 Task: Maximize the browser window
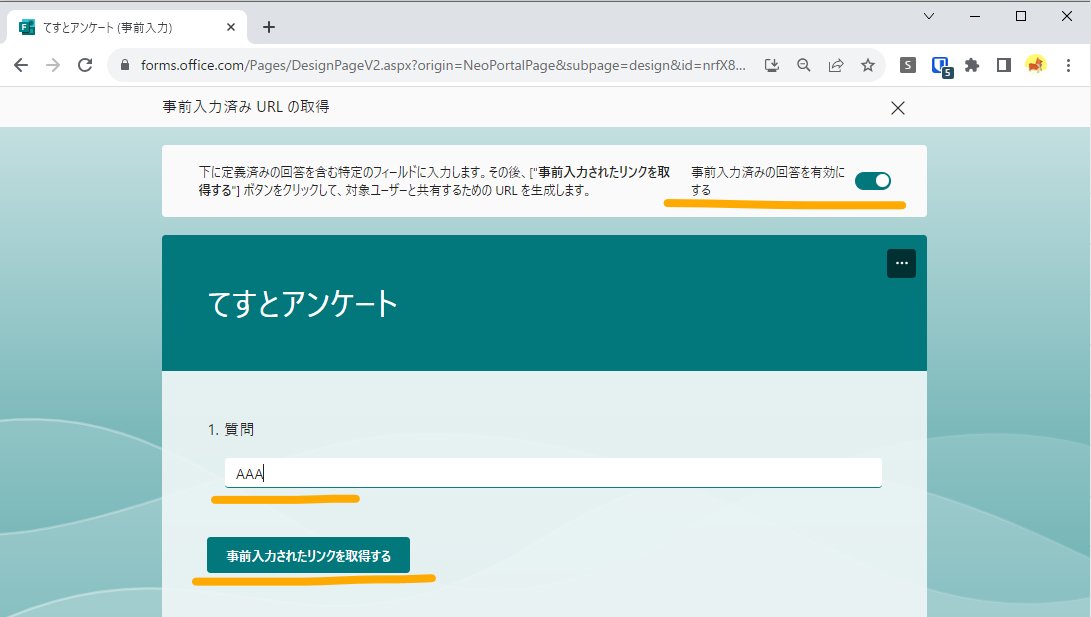click(x=1021, y=16)
